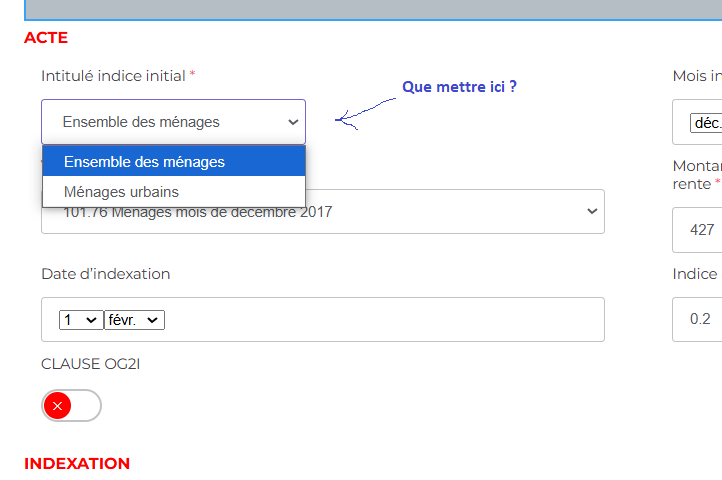722x480 pixels.
Task: Click chevron arrow of Intitulé indice initial dropdown
Action: click(x=293, y=122)
